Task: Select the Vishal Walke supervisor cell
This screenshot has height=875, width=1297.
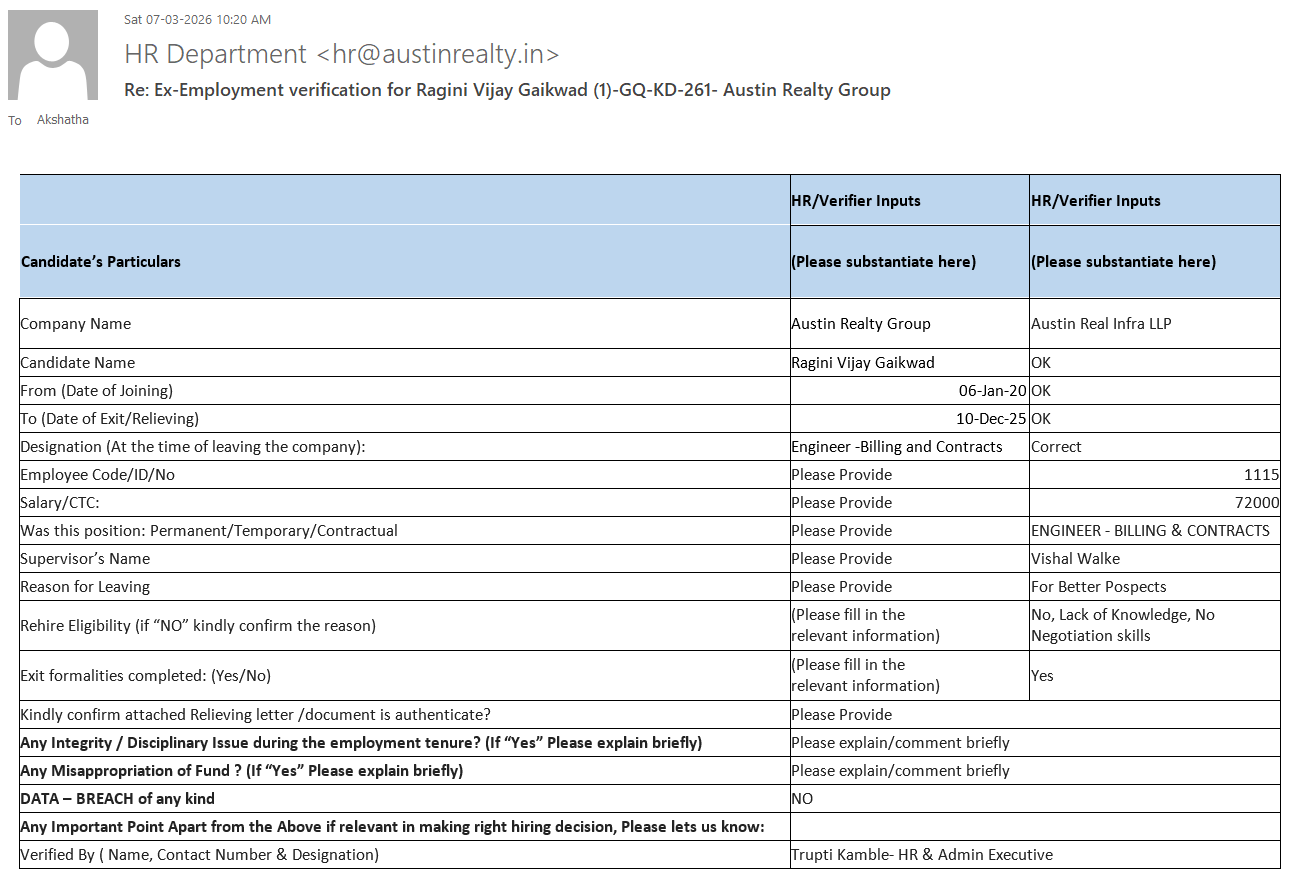Action: click(x=1075, y=559)
